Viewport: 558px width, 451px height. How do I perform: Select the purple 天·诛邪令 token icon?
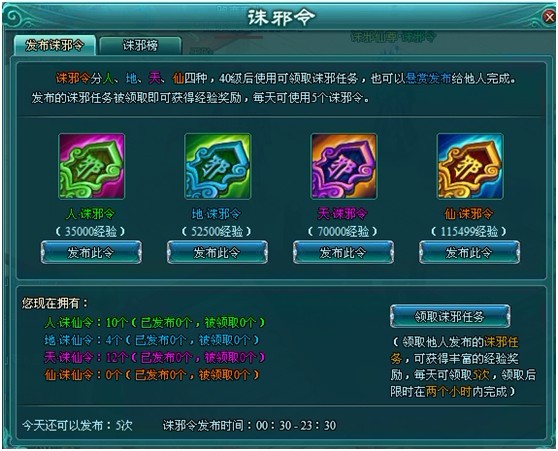click(344, 166)
